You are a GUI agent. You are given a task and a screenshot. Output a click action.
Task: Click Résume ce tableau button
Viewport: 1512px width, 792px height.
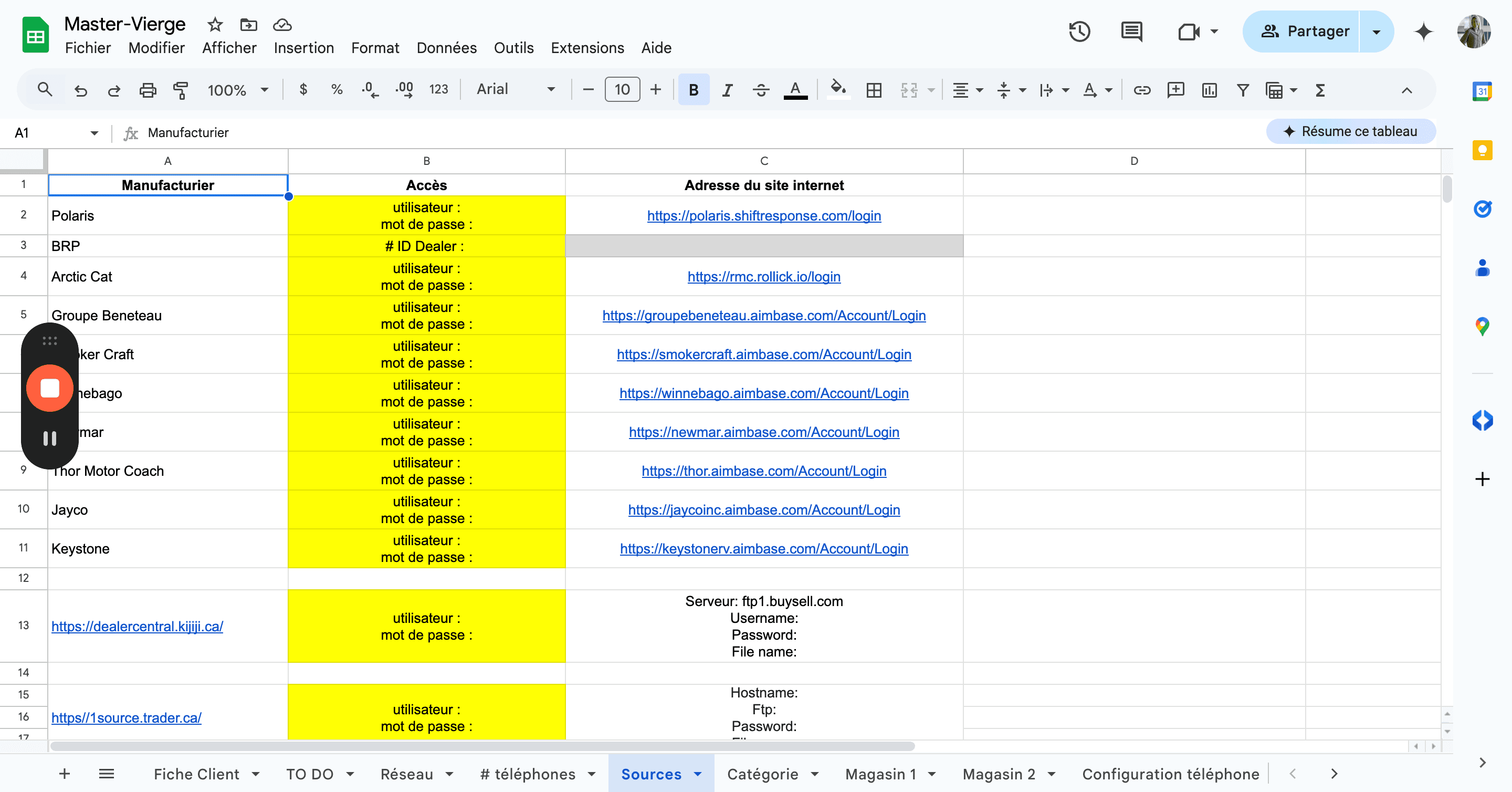coord(1351,131)
